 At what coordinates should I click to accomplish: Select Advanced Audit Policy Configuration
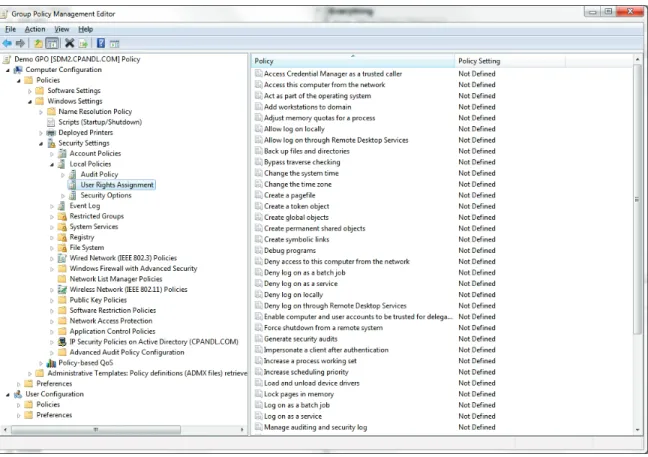point(127,352)
